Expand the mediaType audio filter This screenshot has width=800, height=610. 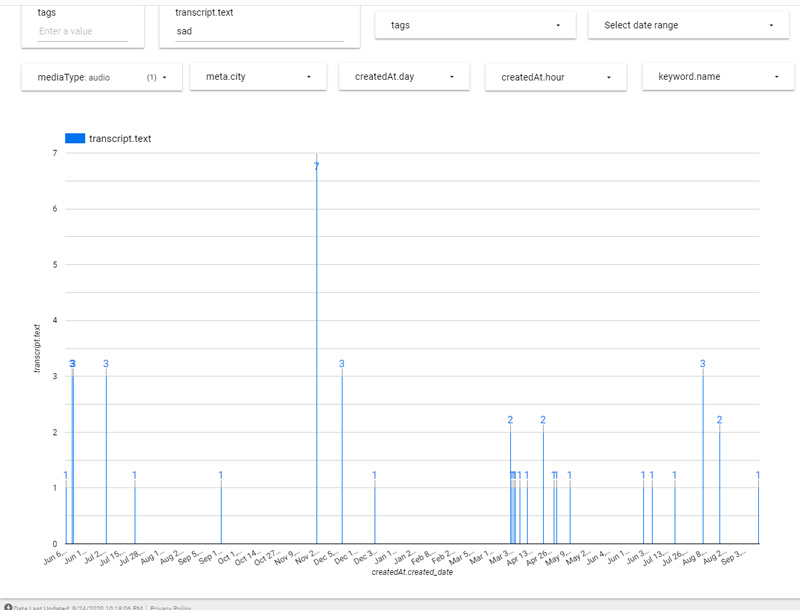coord(102,77)
